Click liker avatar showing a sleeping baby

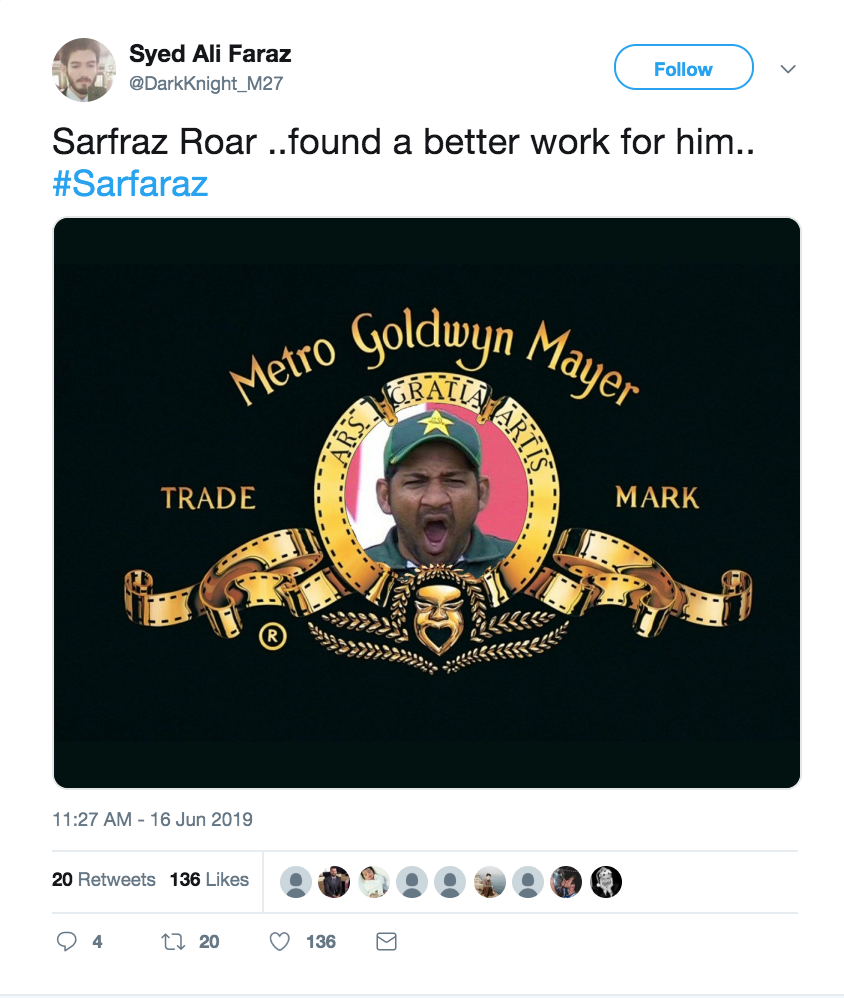pyautogui.click(x=373, y=881)
